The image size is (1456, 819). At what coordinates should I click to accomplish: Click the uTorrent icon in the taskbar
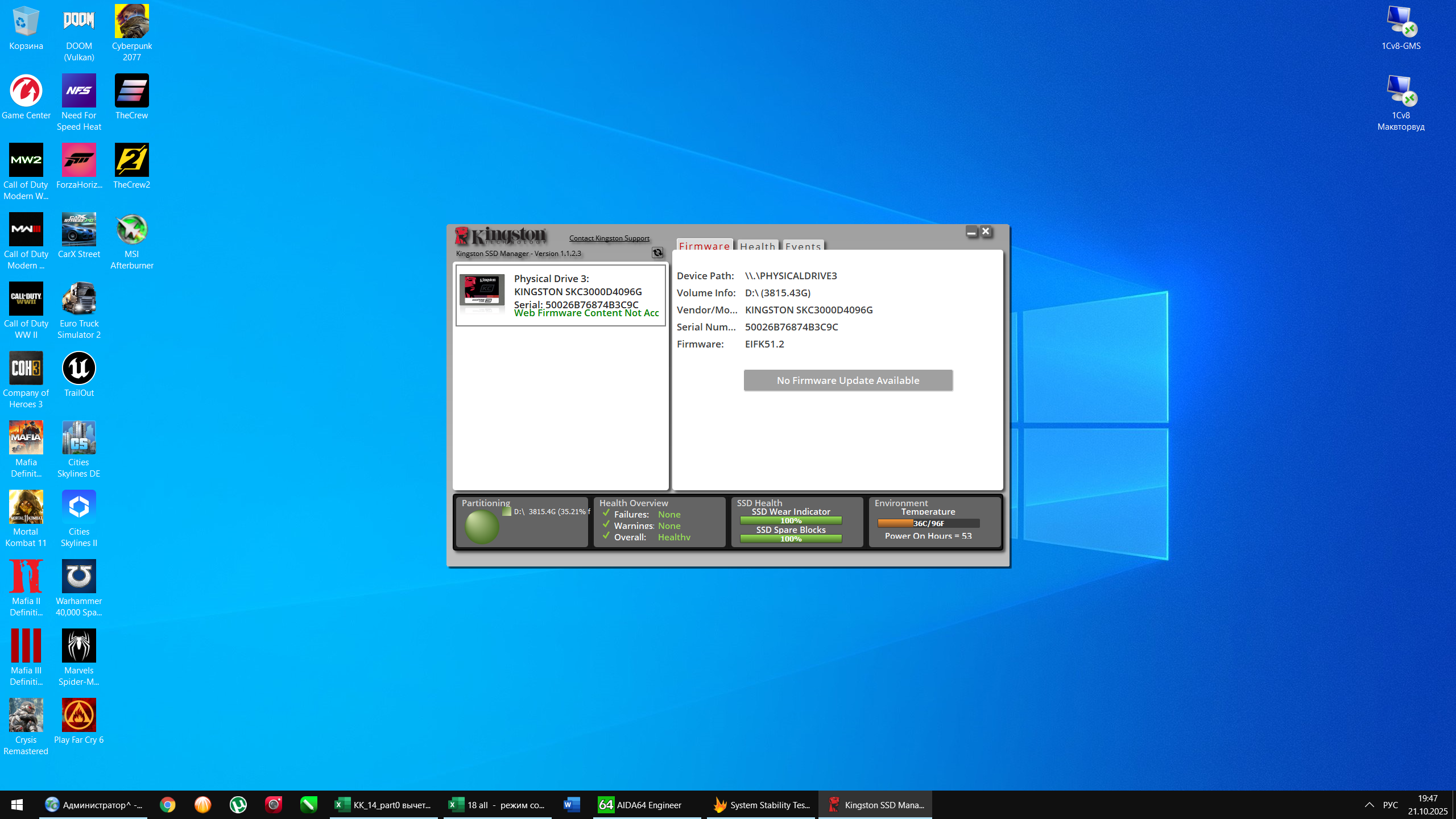click(238, 805)
